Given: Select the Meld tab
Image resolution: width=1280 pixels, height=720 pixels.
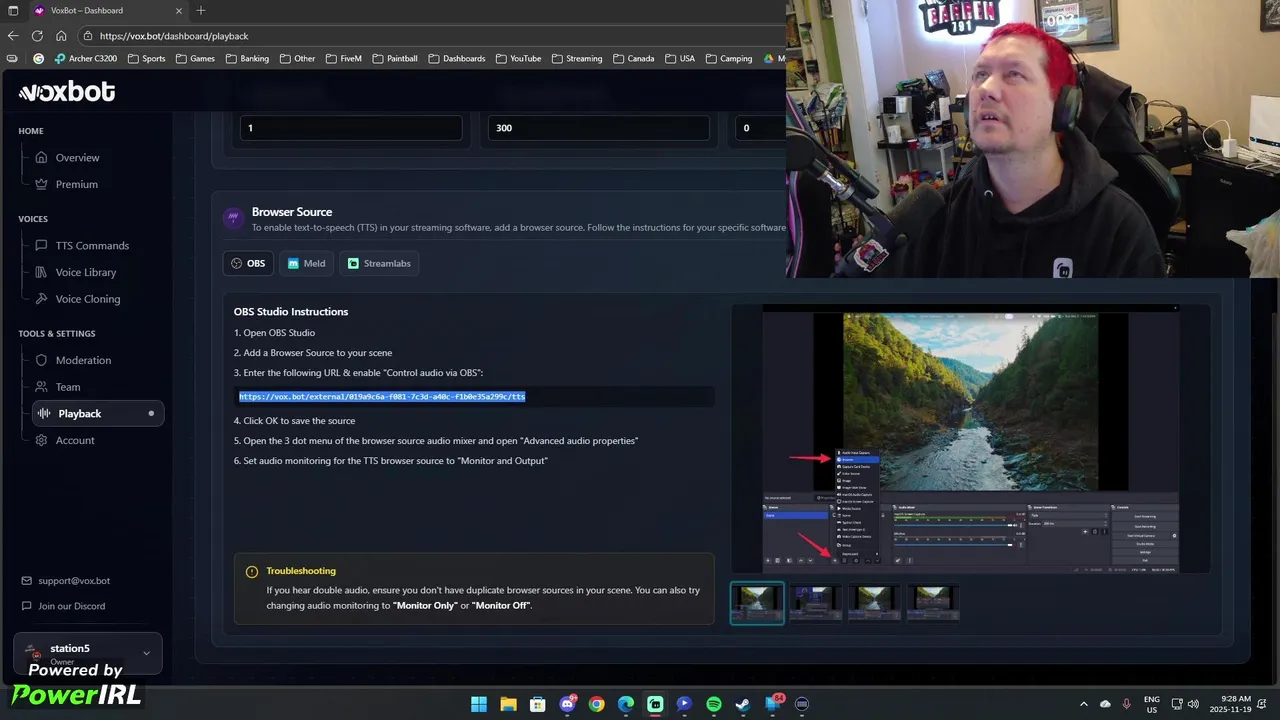Looking at the screenshot, I should pos(306,264).
